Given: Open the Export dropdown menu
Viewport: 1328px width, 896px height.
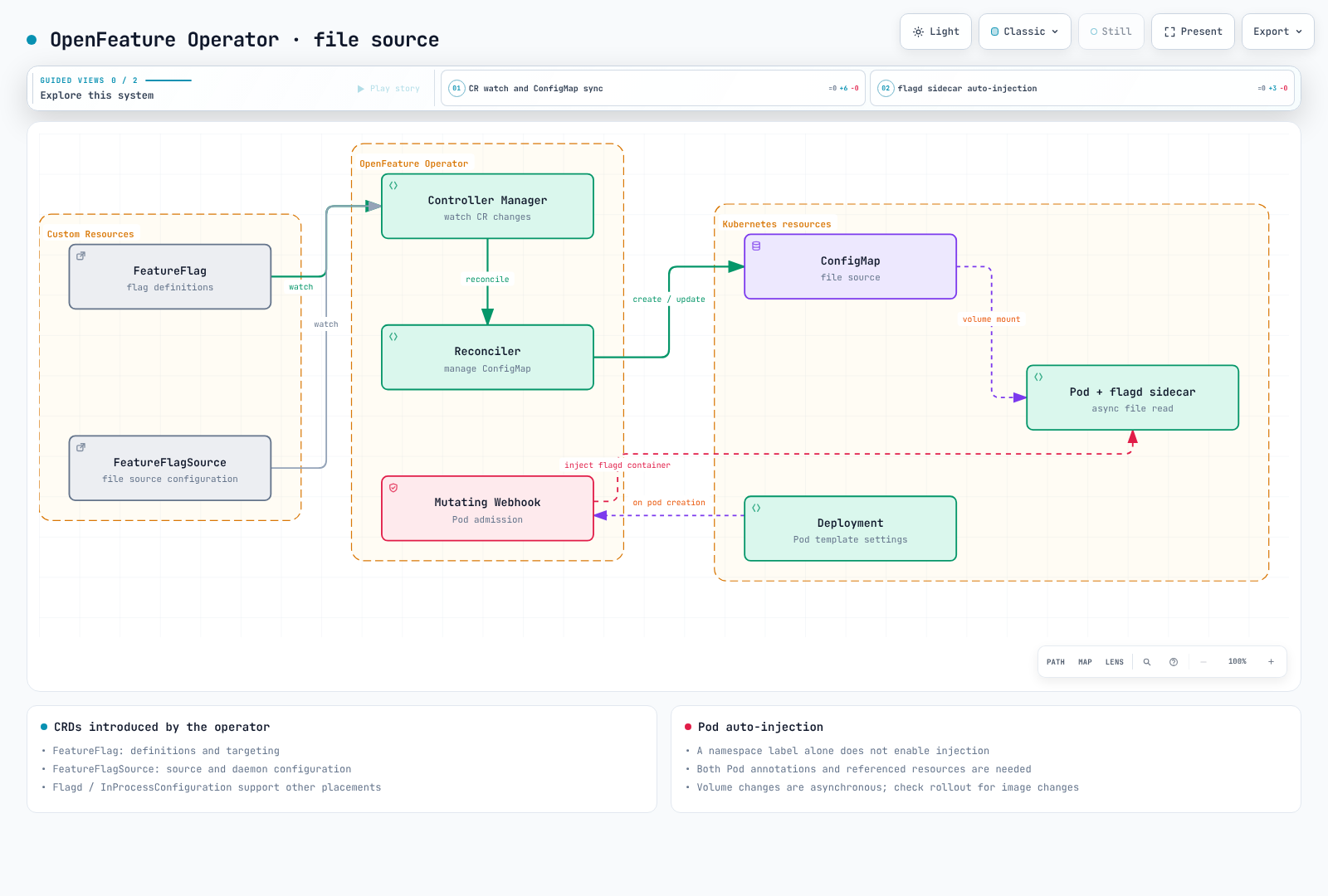Looking at the screenshot, I should coord(1278,32).
